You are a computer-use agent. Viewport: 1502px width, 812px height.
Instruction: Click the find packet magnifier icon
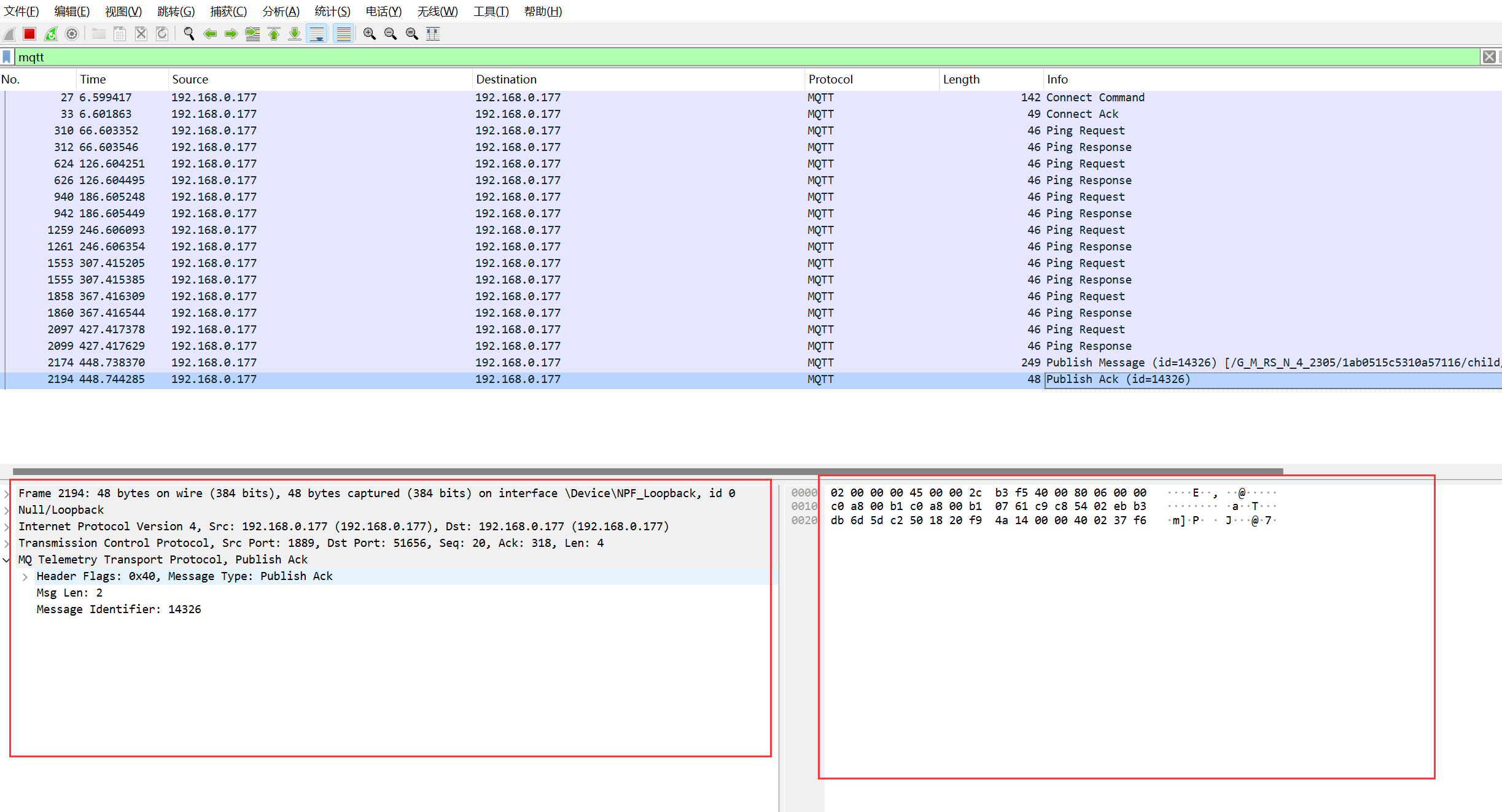189,34
